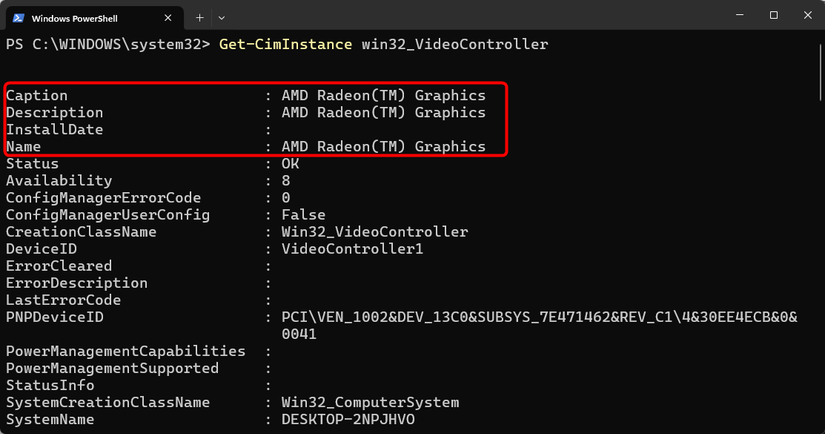This screenshot has height=434, width=825.
Task: Click the PS C:\WINDOWS\system32> prompt
Action: click(108, 44)
